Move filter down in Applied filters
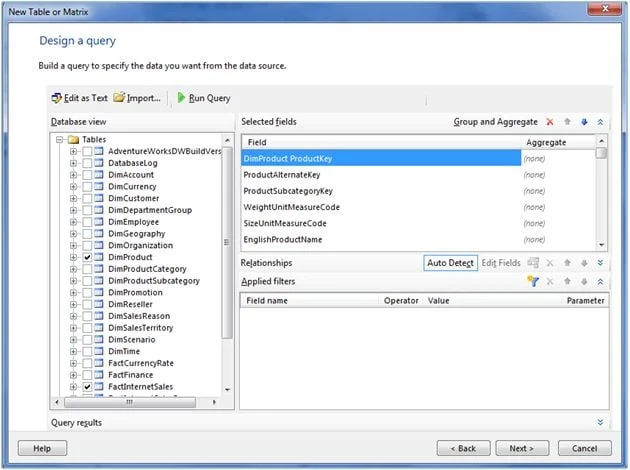The image size is (630, 470). [584, 282]
